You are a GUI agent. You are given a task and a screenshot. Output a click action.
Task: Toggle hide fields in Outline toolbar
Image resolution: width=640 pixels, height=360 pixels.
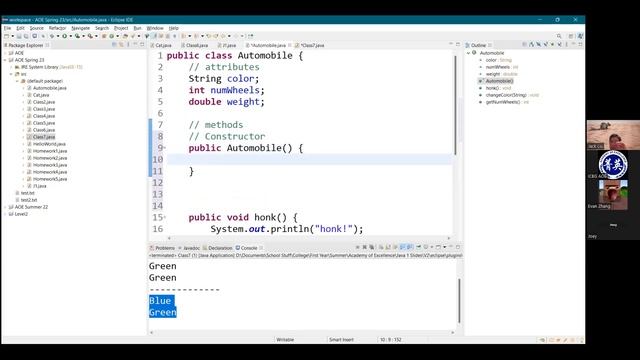(538, 44)
